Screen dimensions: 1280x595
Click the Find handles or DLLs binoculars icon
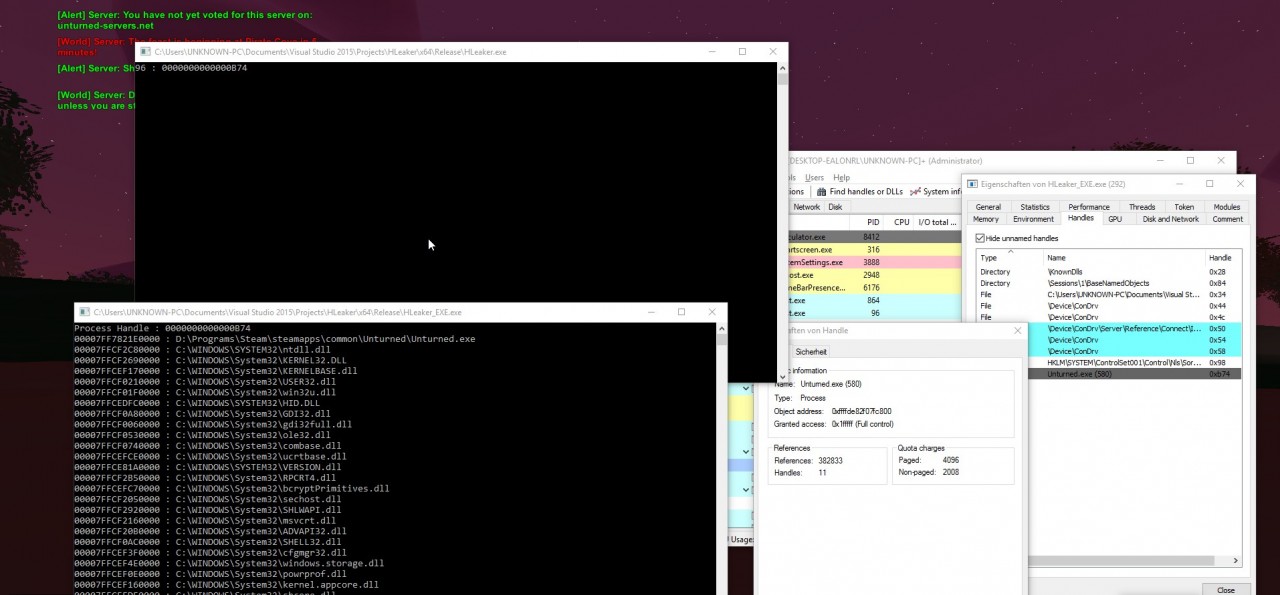822,192
